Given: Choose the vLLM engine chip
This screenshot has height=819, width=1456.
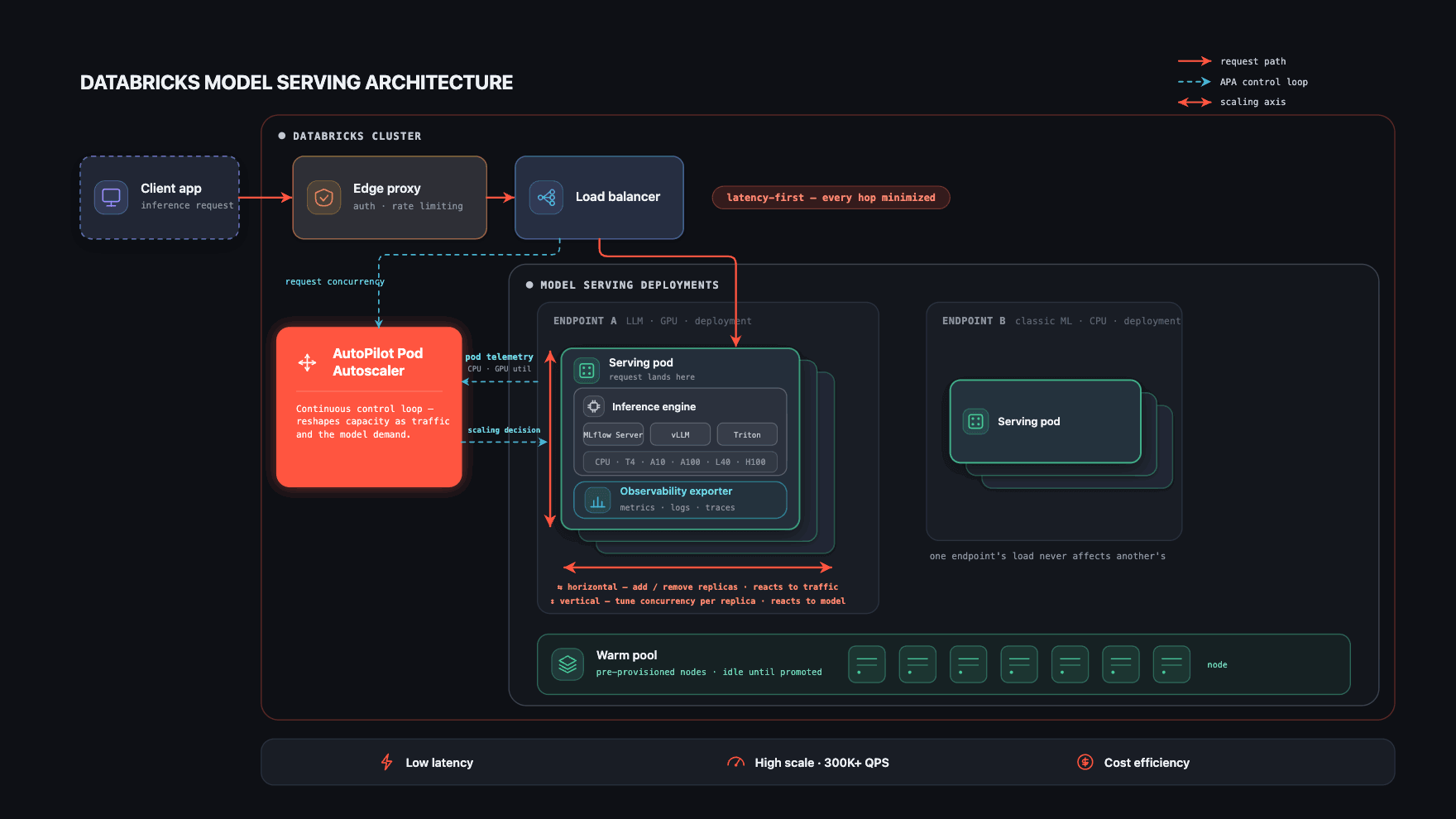Looking at the screenshot, I should [680, 434].
